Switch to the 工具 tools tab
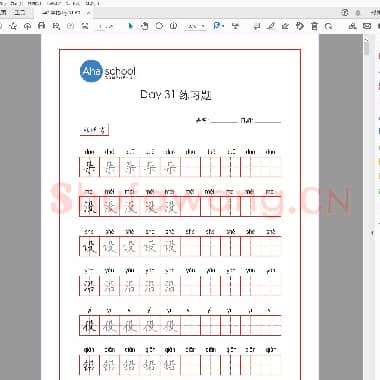Image resolution: width=380 pixels, height=380 pixels. coord(20,13)
